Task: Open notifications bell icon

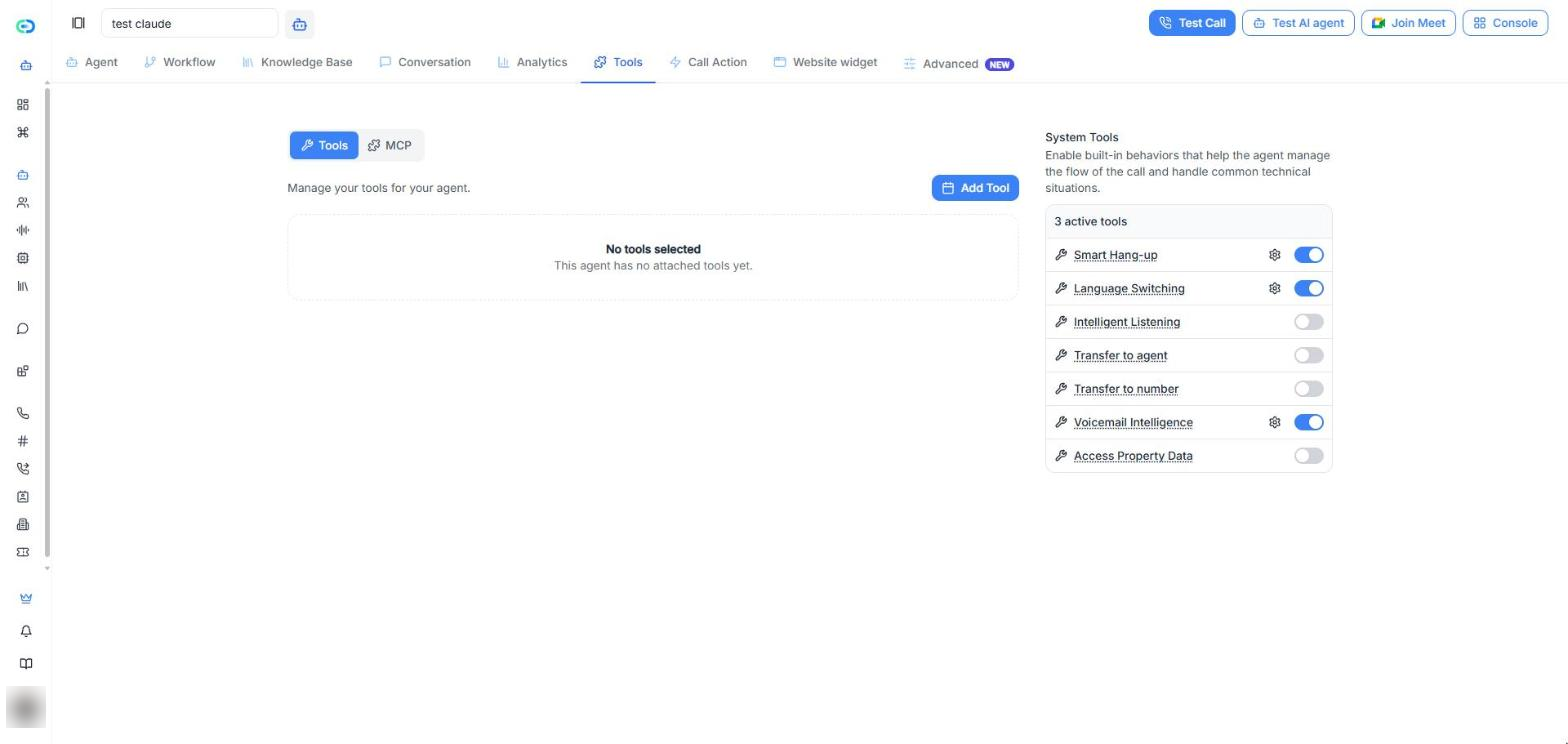Action: [26, 631]
